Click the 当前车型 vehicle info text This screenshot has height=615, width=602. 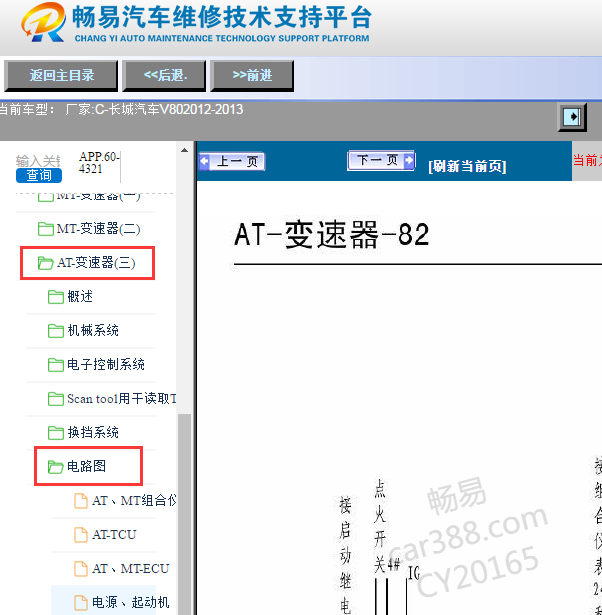[x=121, y=109]
